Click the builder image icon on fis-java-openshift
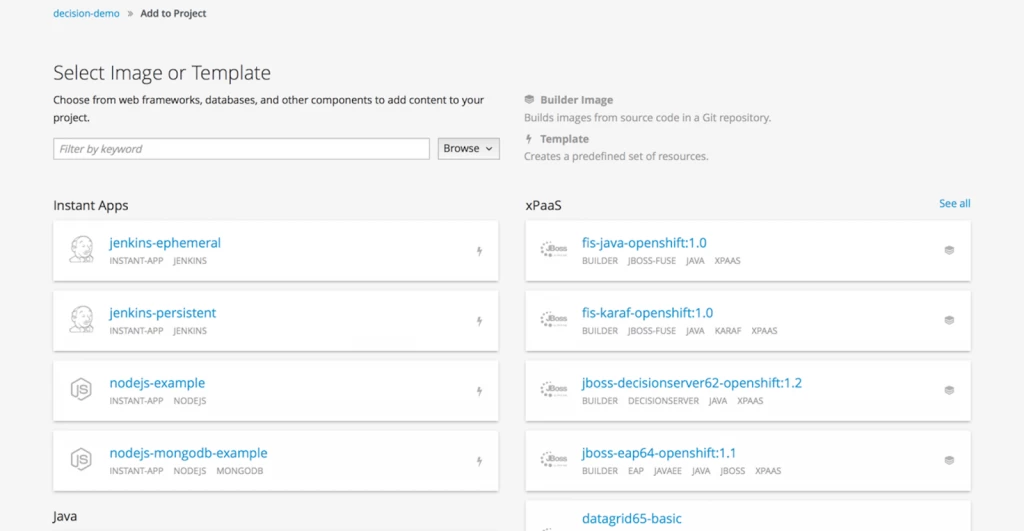The height and width of the screenshot is (531, 1024). [950, 250]
